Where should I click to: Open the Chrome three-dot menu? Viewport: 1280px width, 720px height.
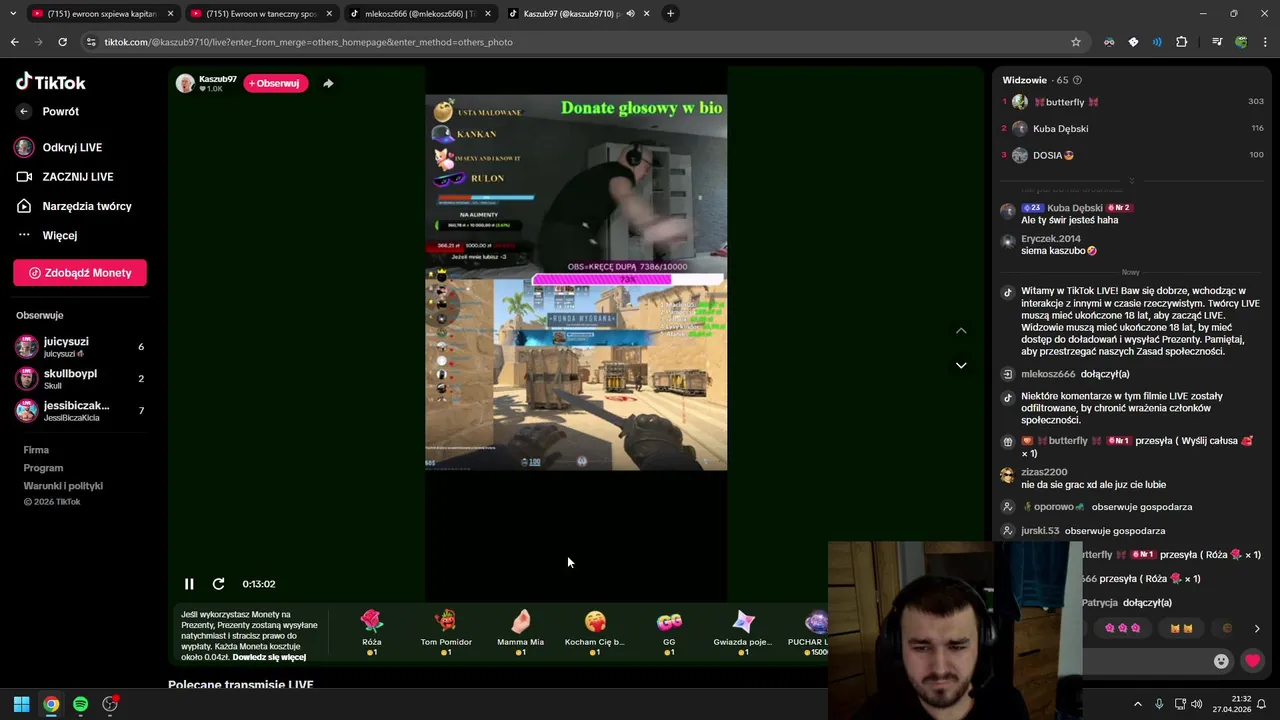(x=1266, y=42)
